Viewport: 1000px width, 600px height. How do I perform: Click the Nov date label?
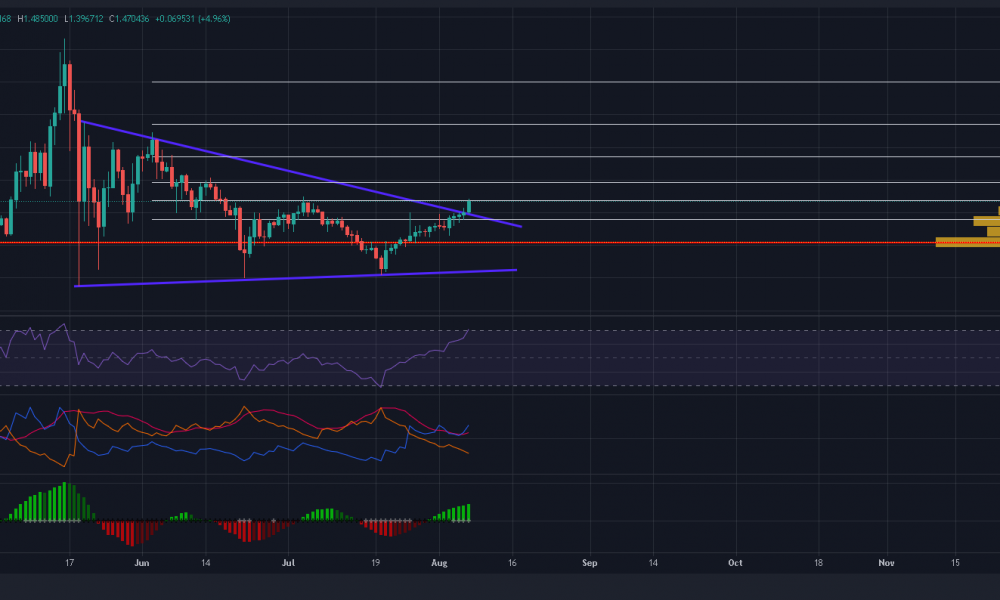tap(886, 562)
